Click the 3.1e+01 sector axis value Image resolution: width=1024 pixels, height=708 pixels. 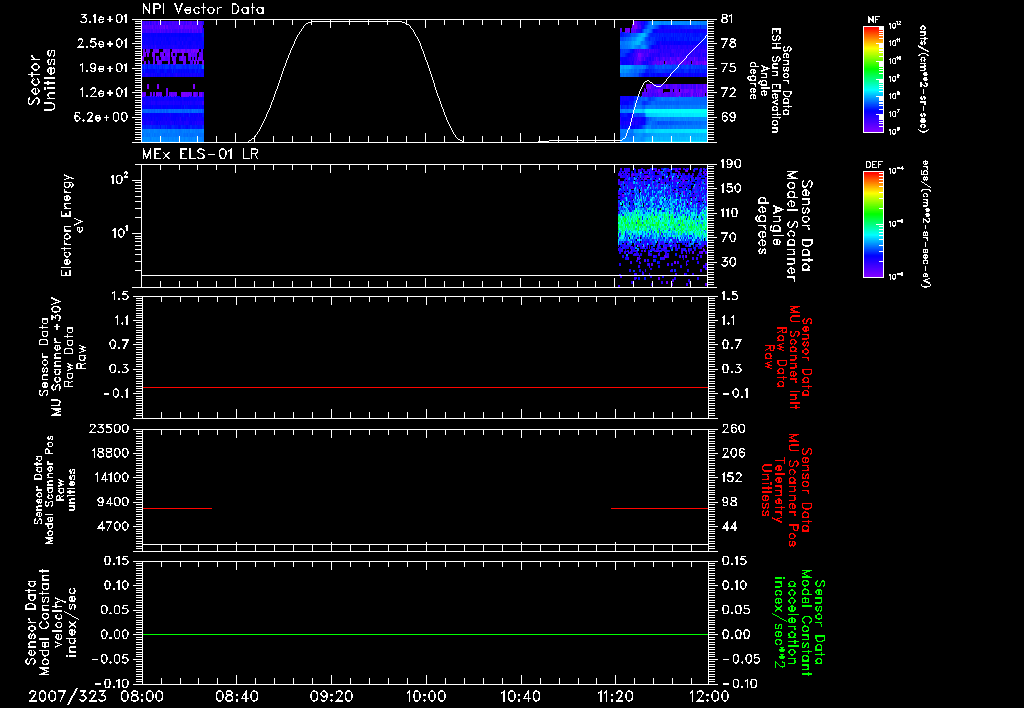point(103,19)
